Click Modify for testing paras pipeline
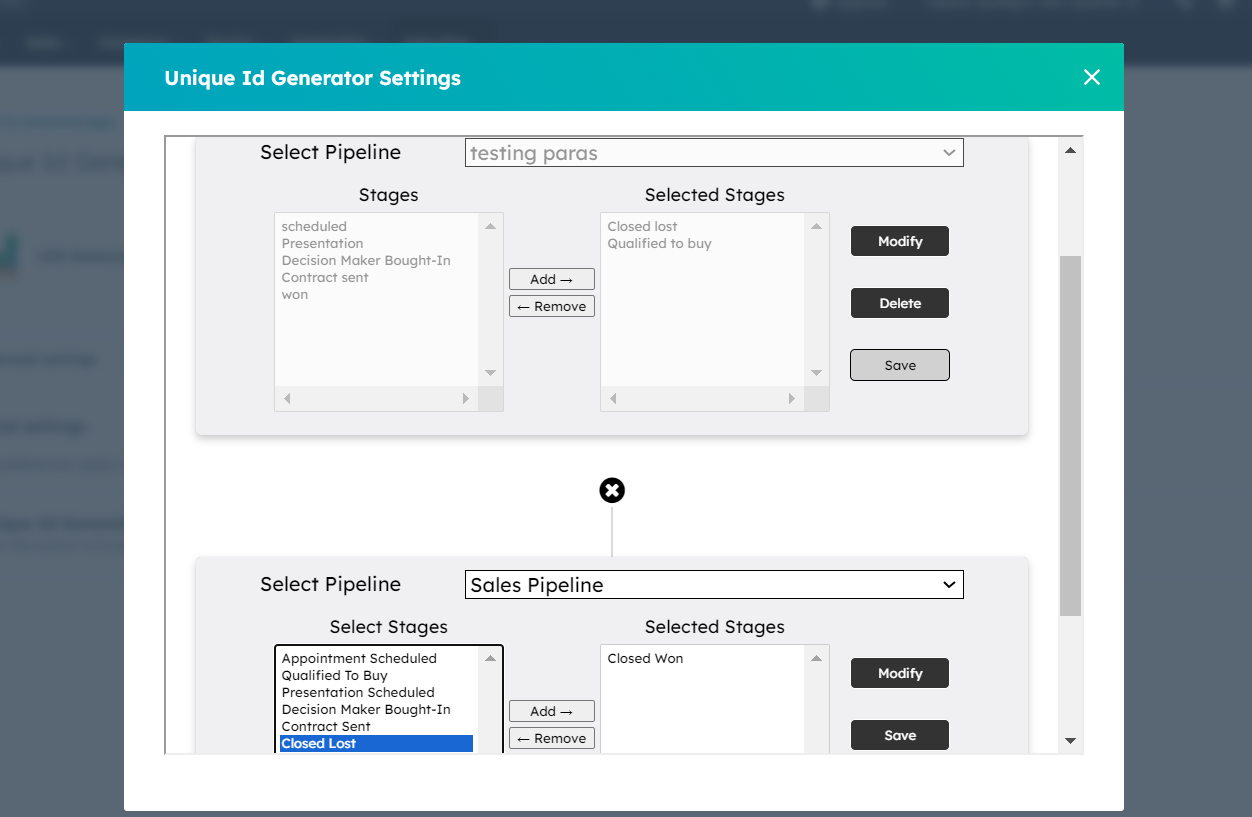The image size is (1252, 817). pos(899,241)
